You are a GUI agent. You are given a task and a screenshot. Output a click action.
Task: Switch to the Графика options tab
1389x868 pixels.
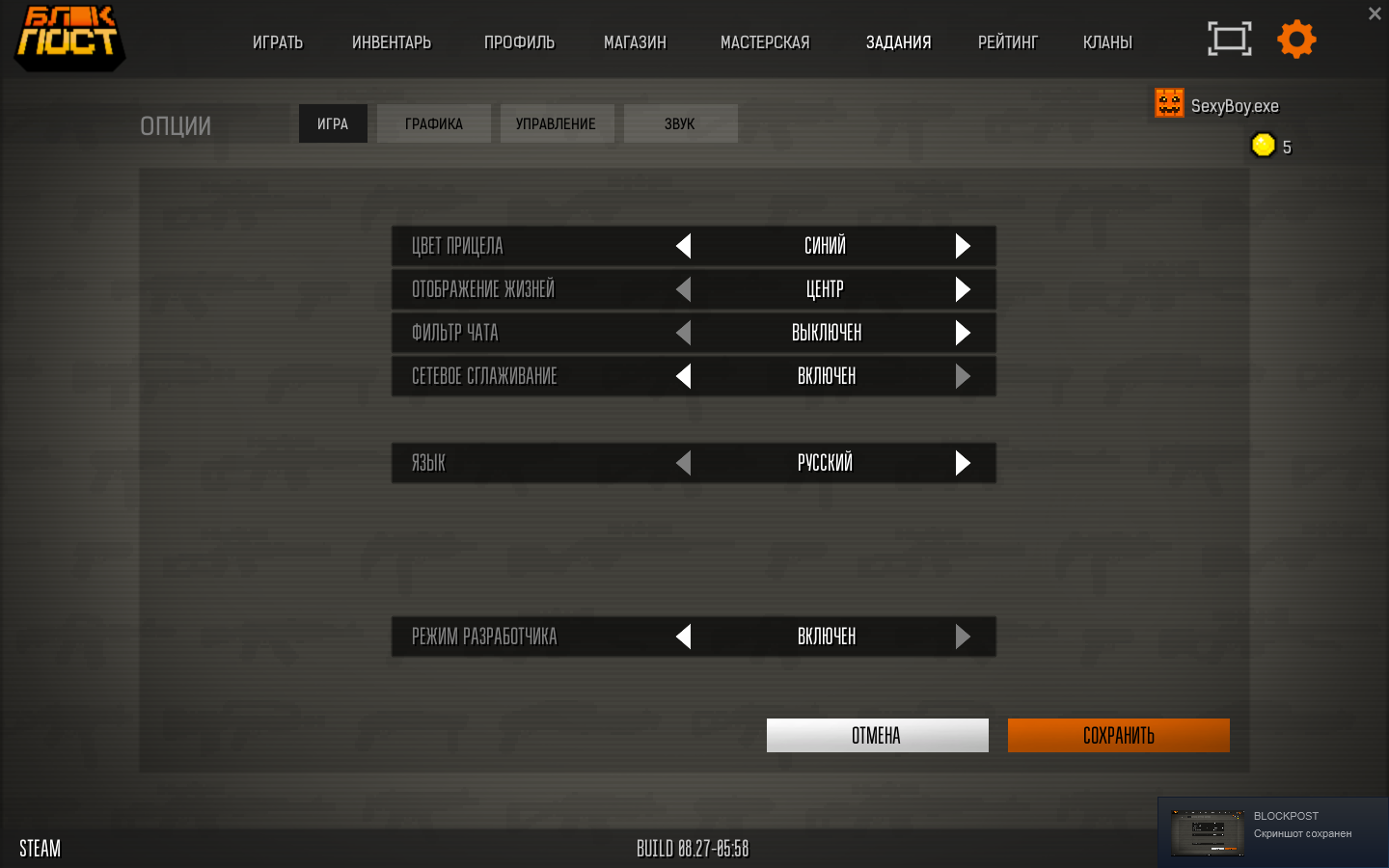[434, 123]
